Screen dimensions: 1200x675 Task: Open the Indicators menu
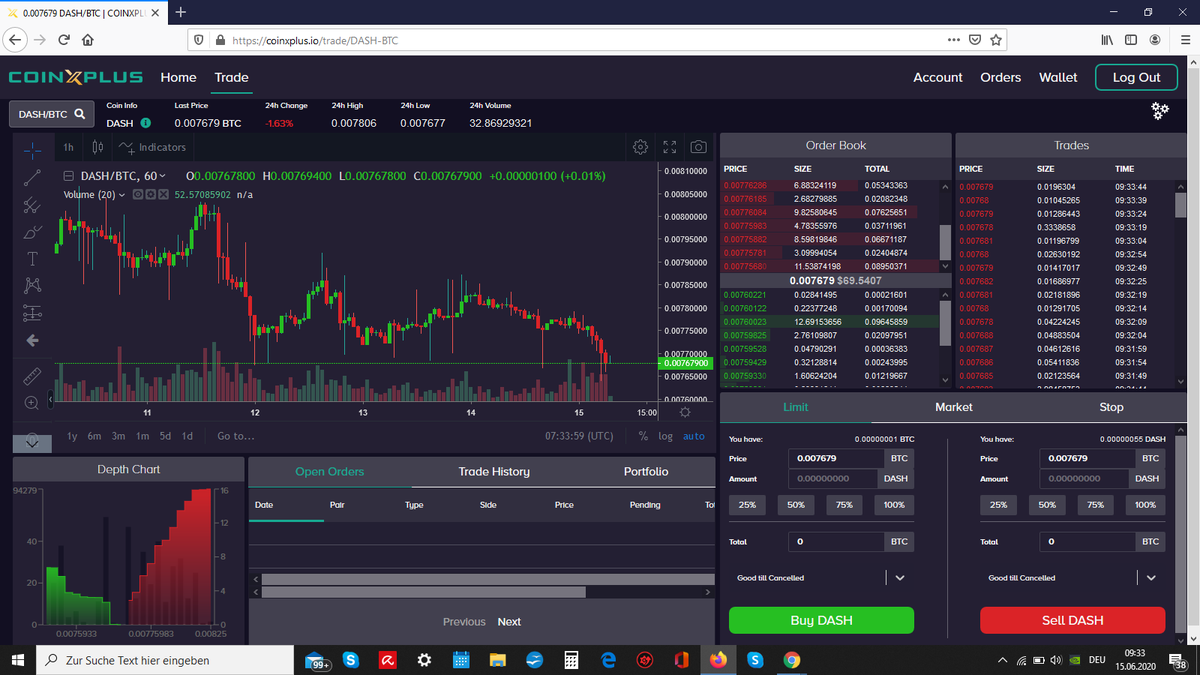click(x=152, y=147)
